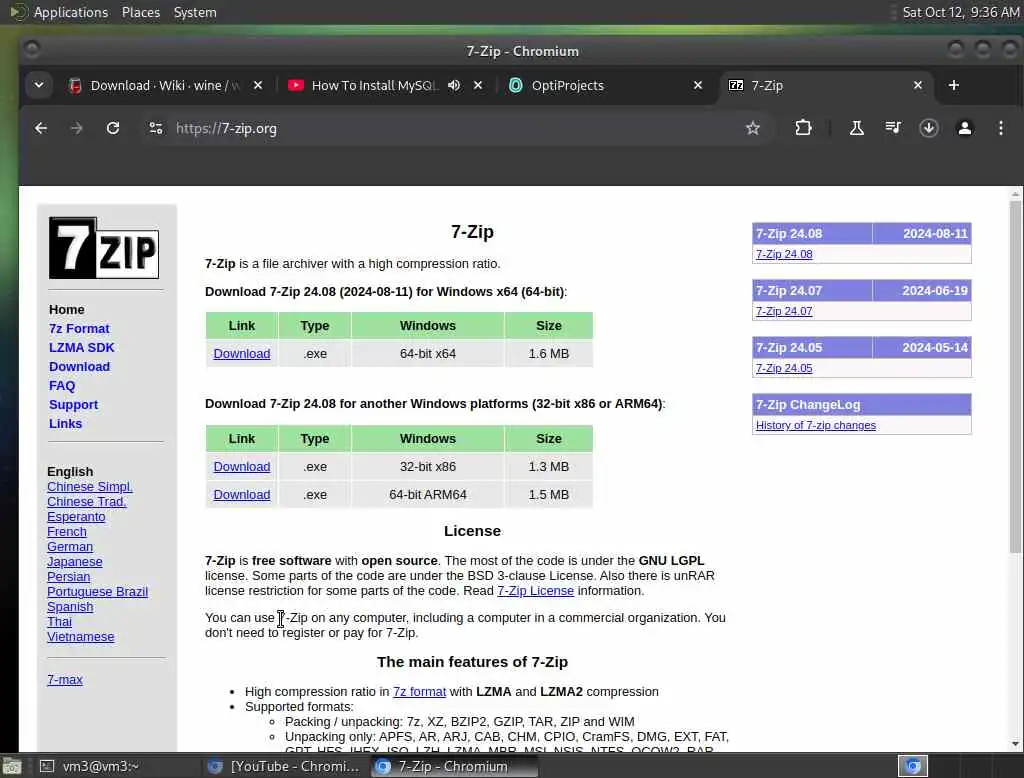Click the 7-Zip logo image
Viewport: 1024px width, 778px height.
pos(104,248)
